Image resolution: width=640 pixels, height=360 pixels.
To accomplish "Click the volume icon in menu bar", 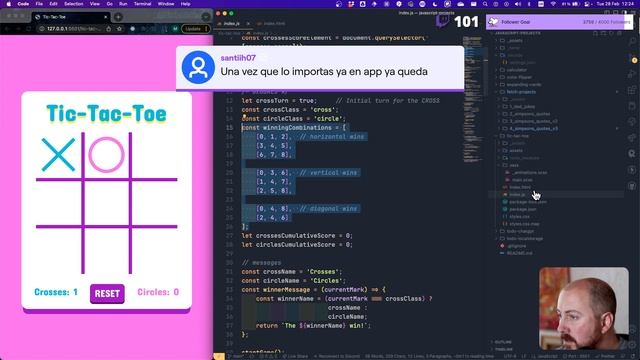I will pos(518,4).
